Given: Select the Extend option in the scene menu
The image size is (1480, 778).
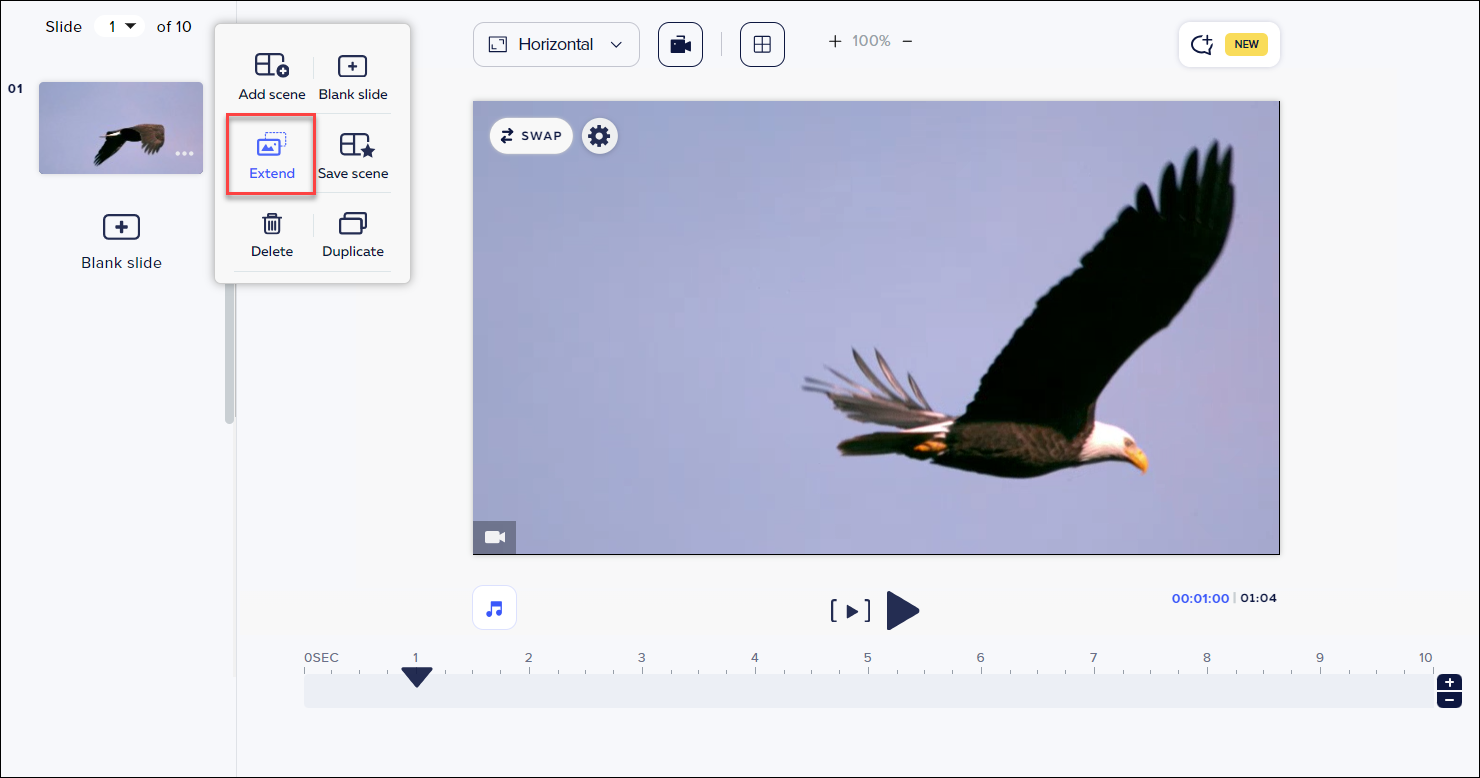Looking at the screenshot, I should (271, 154).
